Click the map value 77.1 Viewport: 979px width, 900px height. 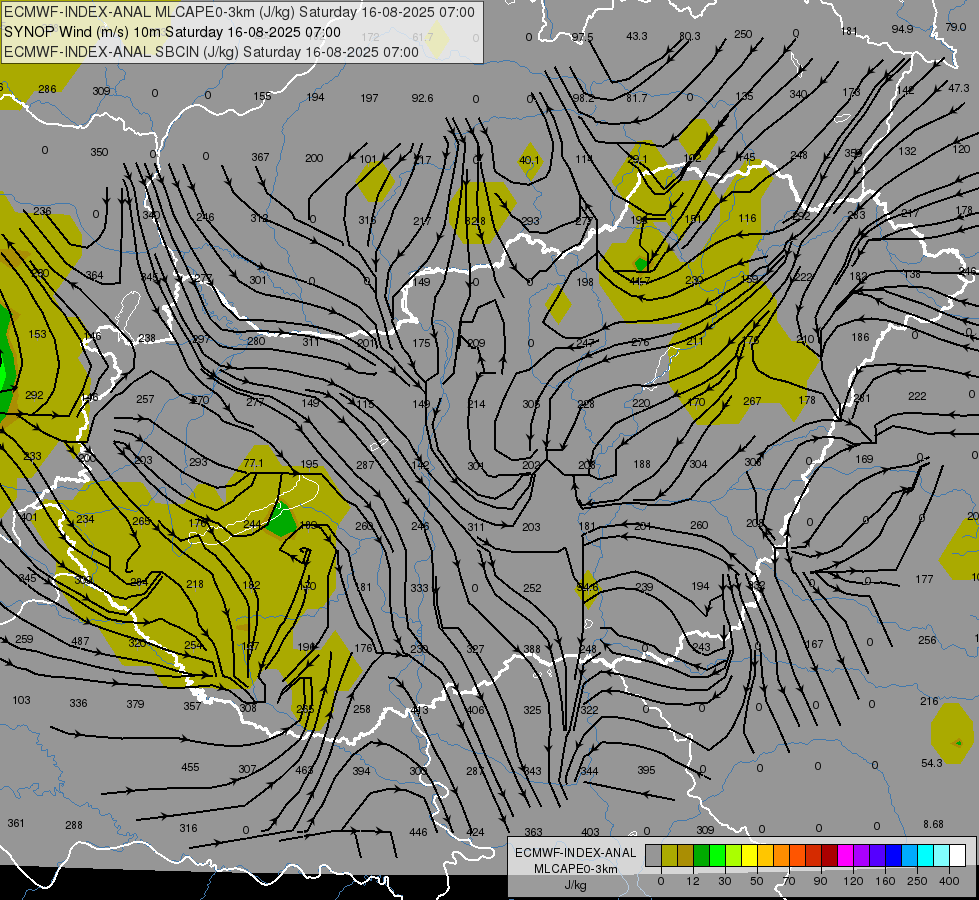(x=253, y=463)
